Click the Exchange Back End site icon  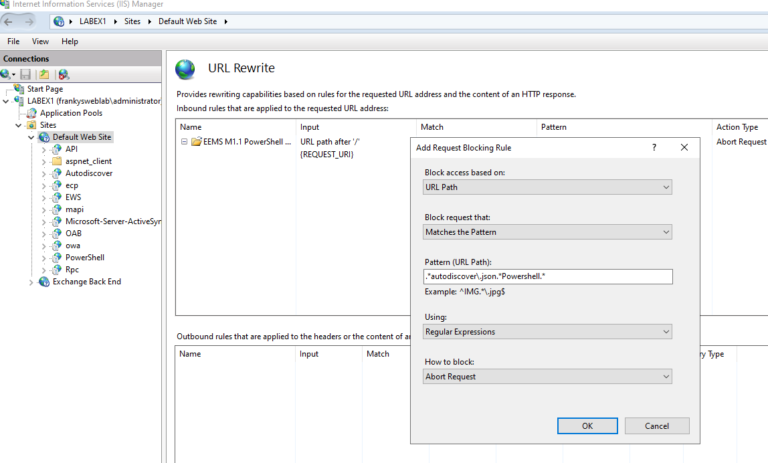[44, 282]
